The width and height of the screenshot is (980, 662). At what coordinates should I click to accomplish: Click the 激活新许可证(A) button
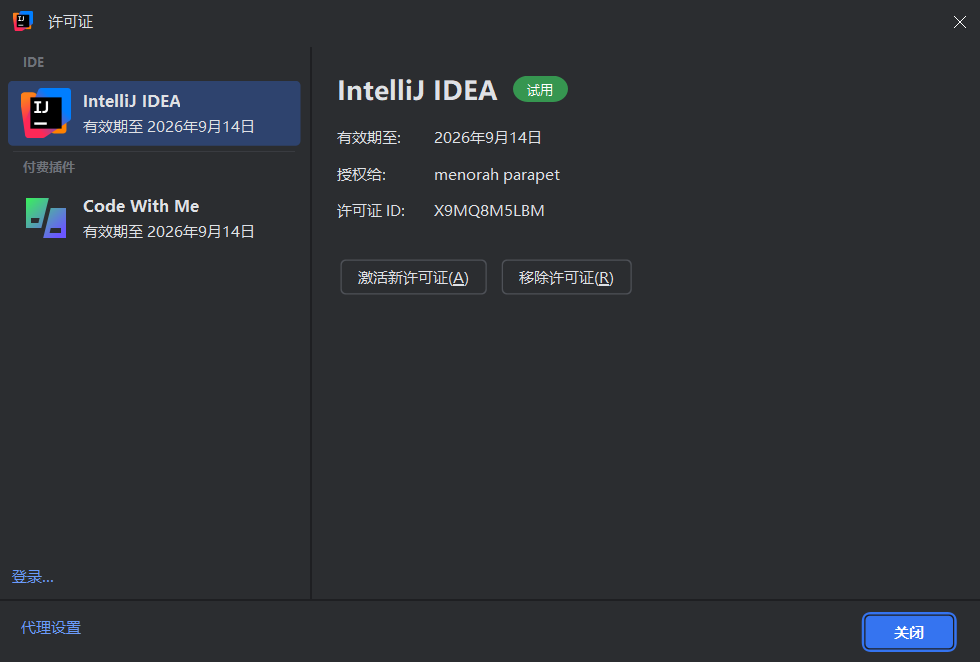point(413,277)
